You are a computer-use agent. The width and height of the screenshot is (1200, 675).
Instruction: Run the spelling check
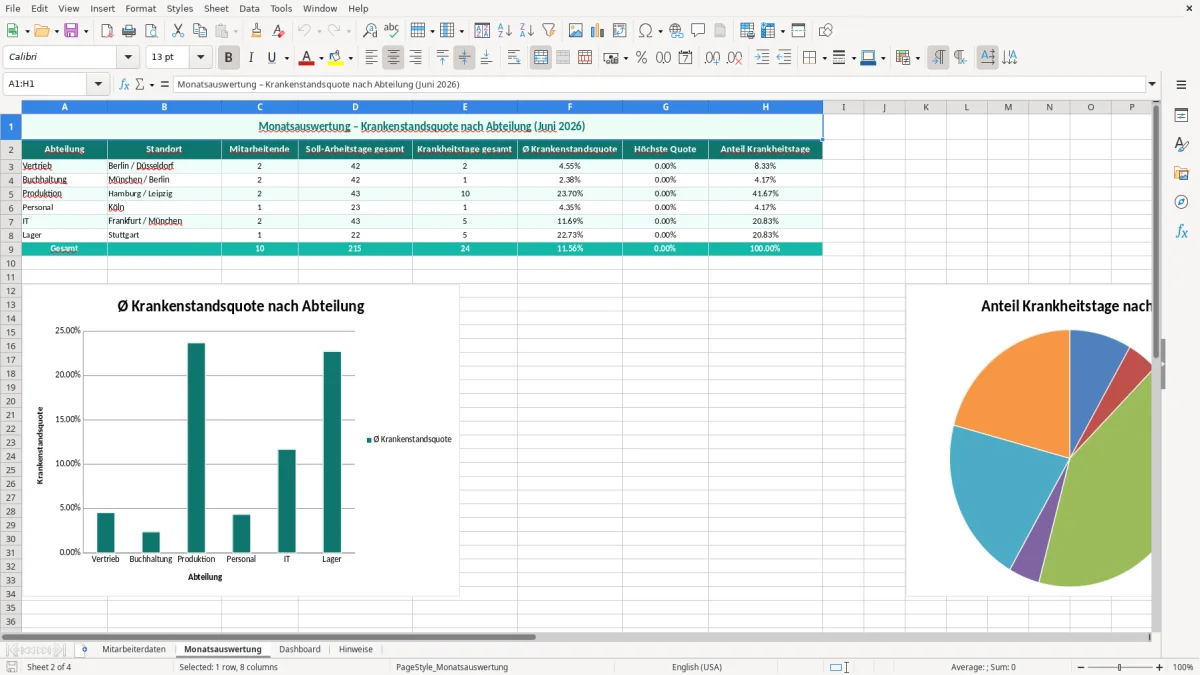coord(391,31)
